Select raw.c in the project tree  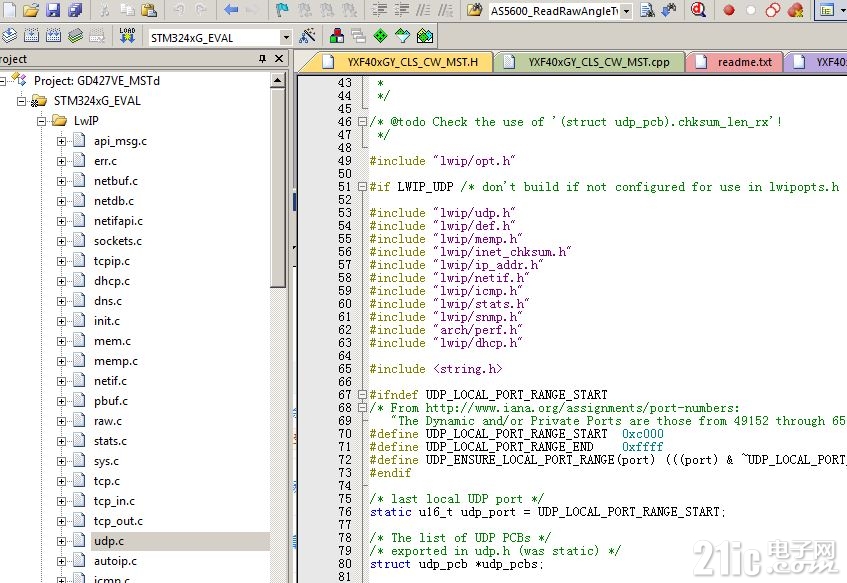coord(107,421)
